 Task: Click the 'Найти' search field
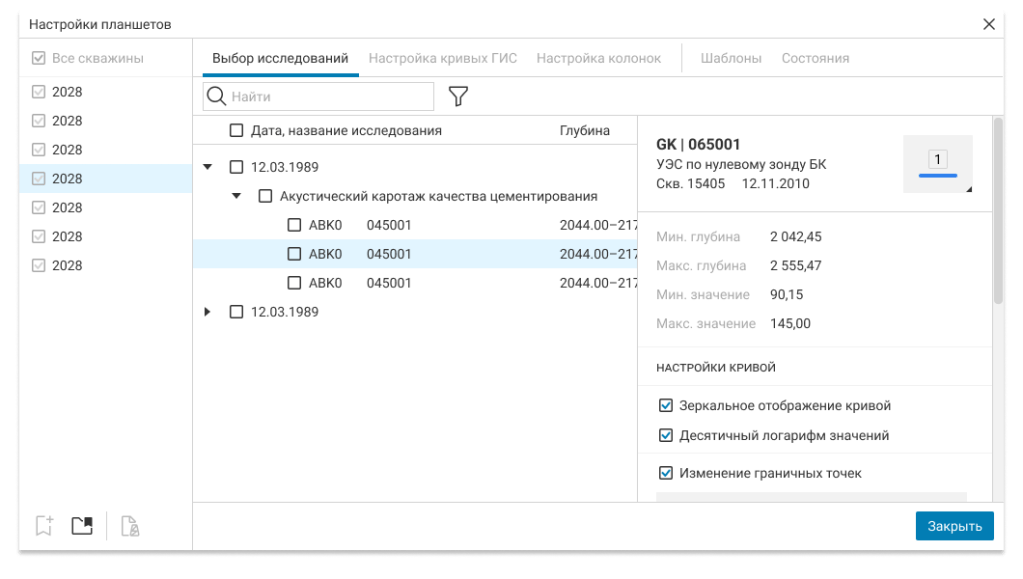pos(330,97)
